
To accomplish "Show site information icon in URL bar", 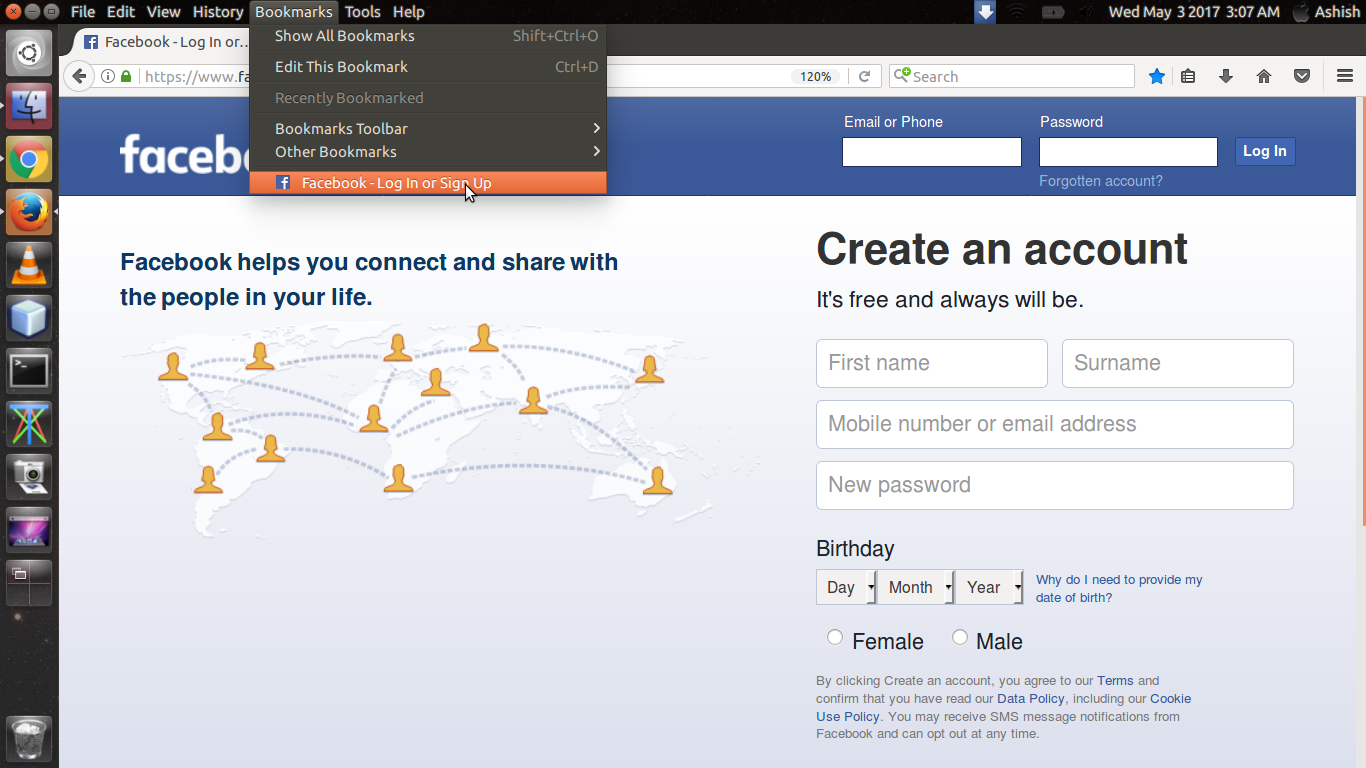I will [x=108, y=76].
